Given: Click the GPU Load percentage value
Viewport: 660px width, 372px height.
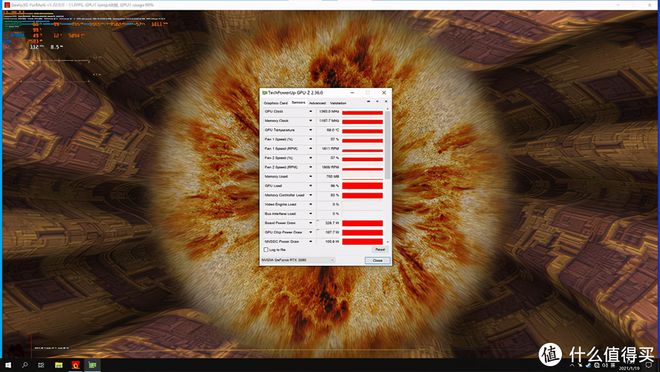Looking at the screenshot, I should click(335, 186).
